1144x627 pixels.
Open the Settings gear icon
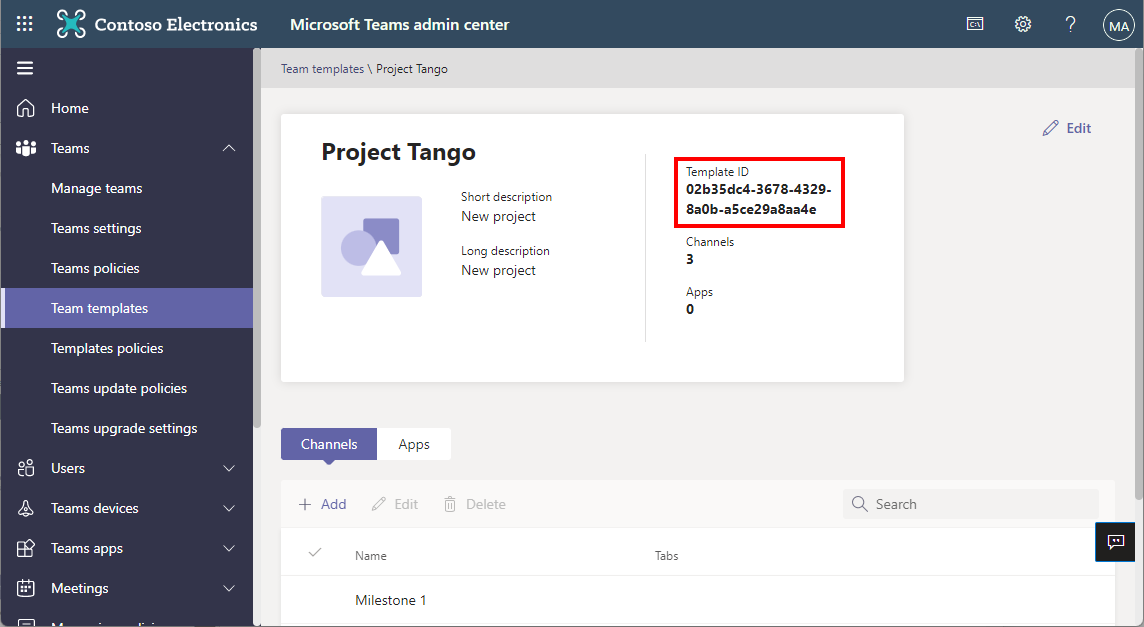[x=1023, y=24]
